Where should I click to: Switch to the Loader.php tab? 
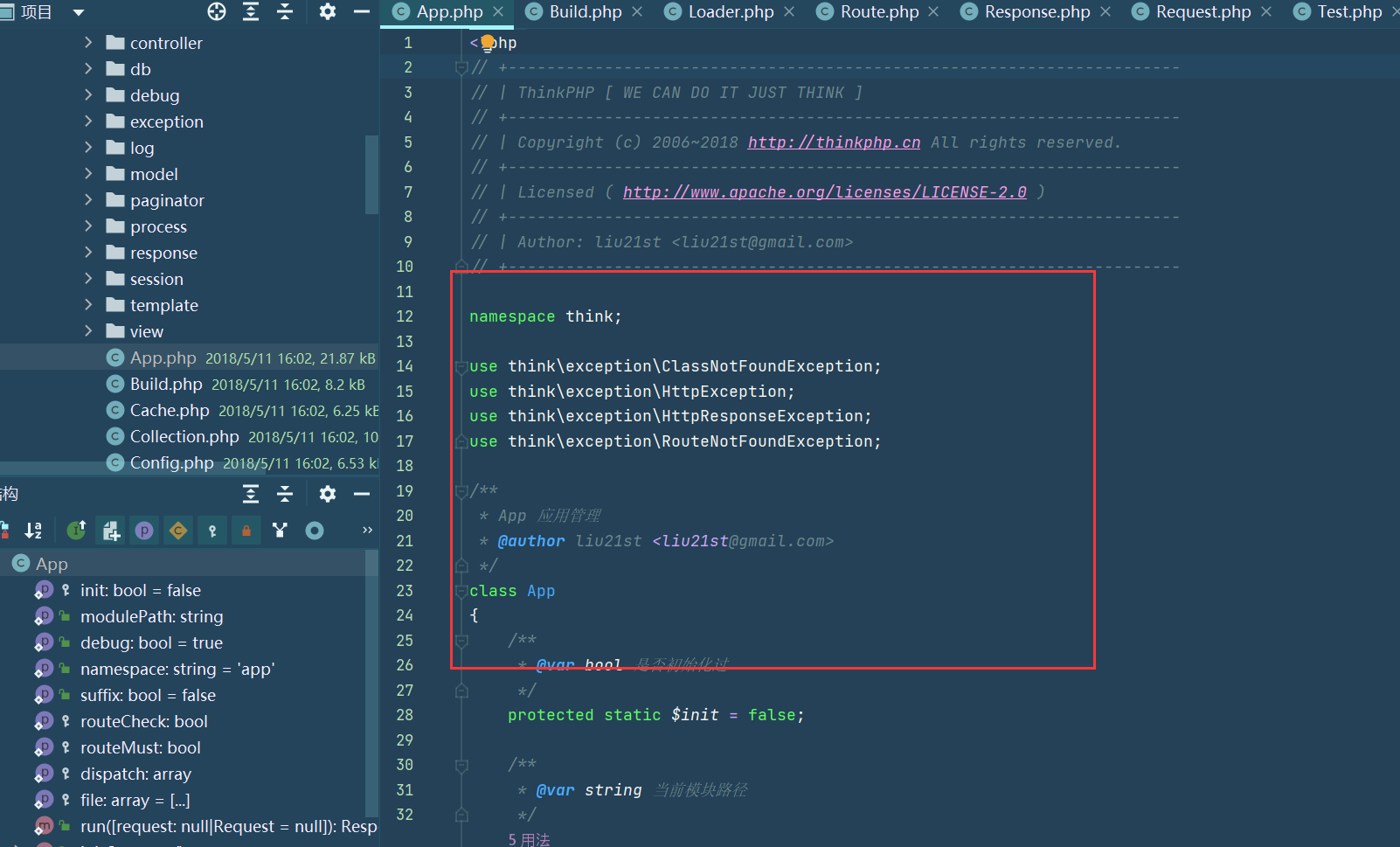coord(731,11)
